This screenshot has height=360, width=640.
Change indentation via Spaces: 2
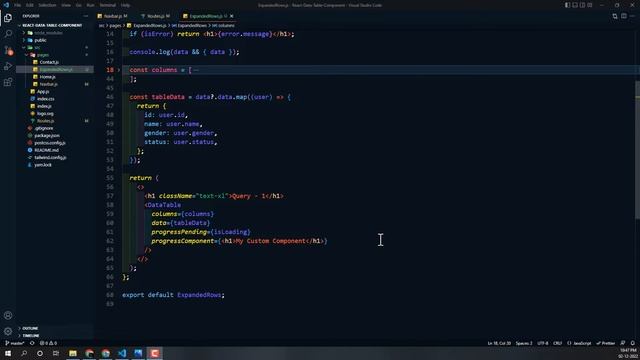(x=524, y=343)
